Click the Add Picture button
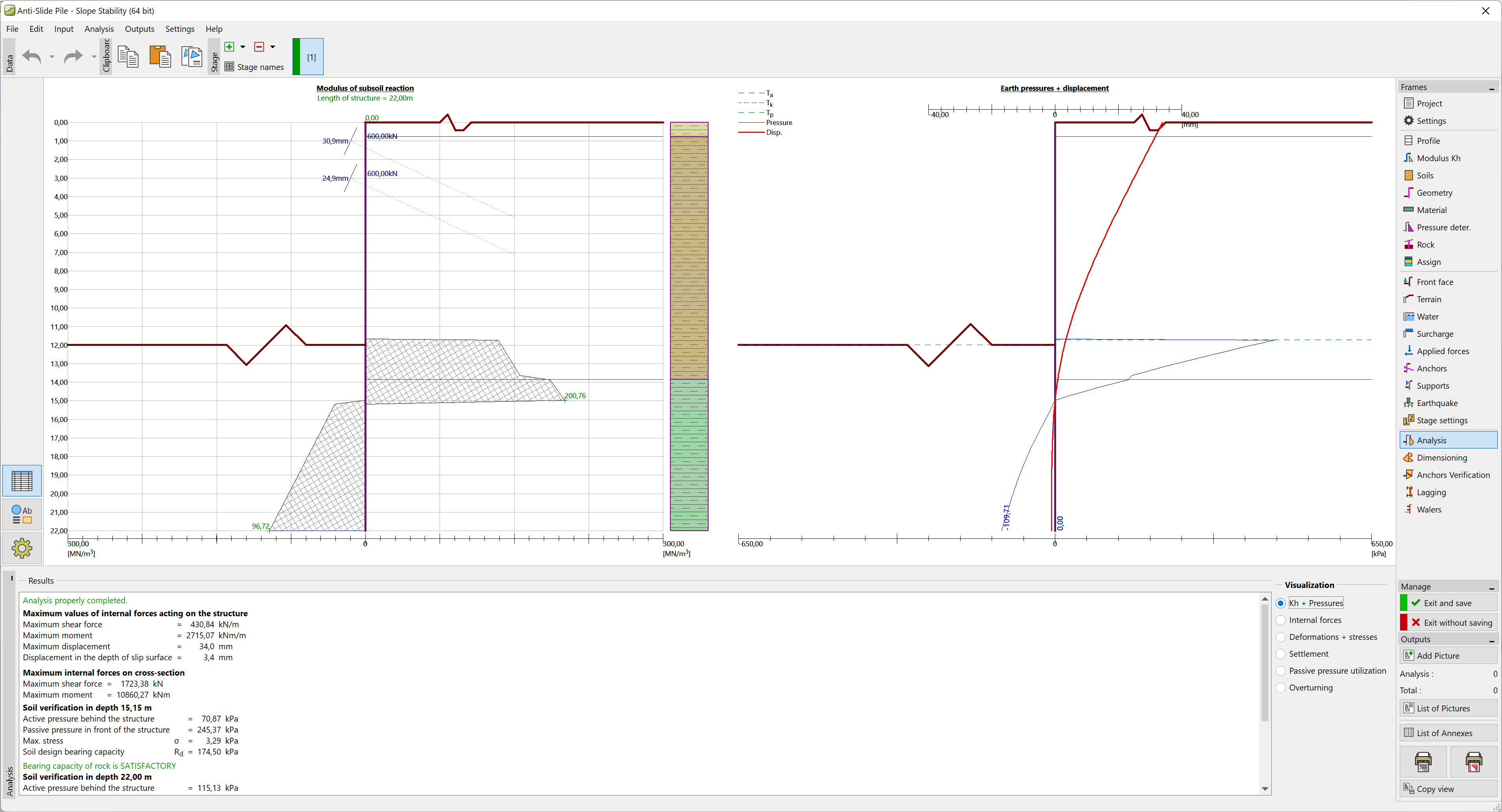The width and height of the screenshot is (1502, 812). click(x=1448, y=655)
